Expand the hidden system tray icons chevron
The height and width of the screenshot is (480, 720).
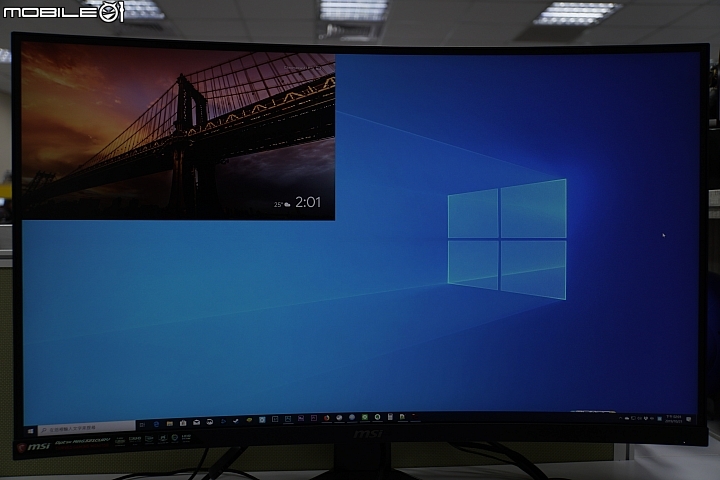click(x=620, y=418)
